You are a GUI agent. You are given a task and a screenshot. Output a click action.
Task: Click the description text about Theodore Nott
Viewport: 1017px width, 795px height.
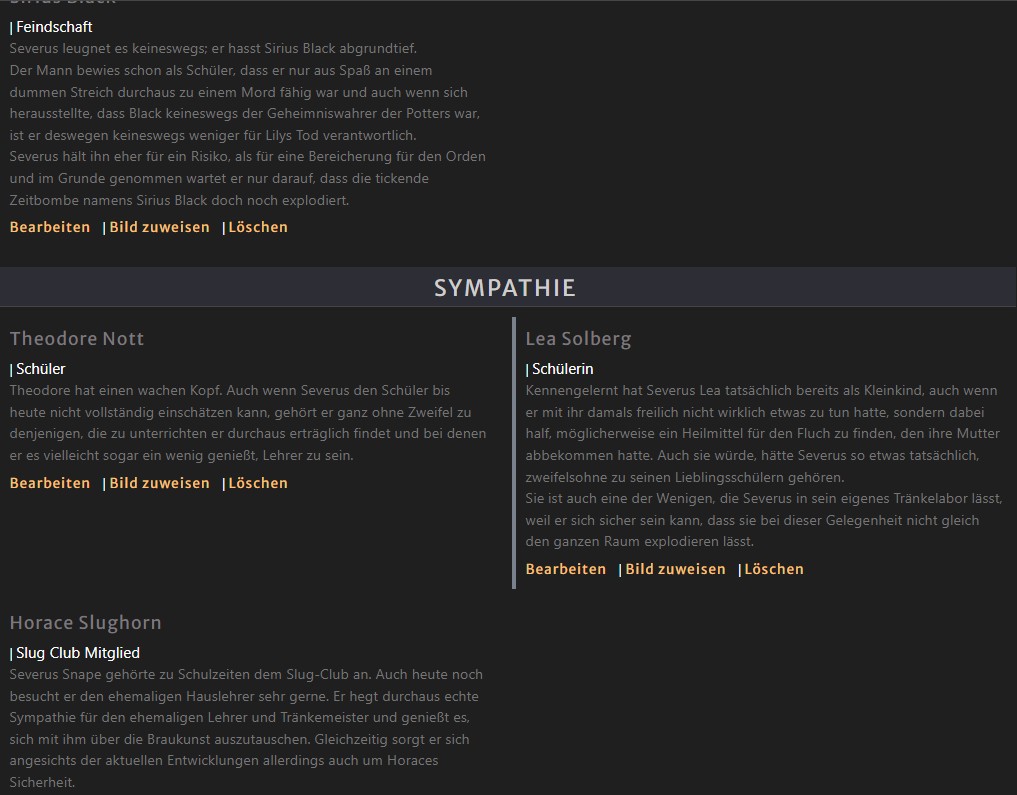coord(247,423)
